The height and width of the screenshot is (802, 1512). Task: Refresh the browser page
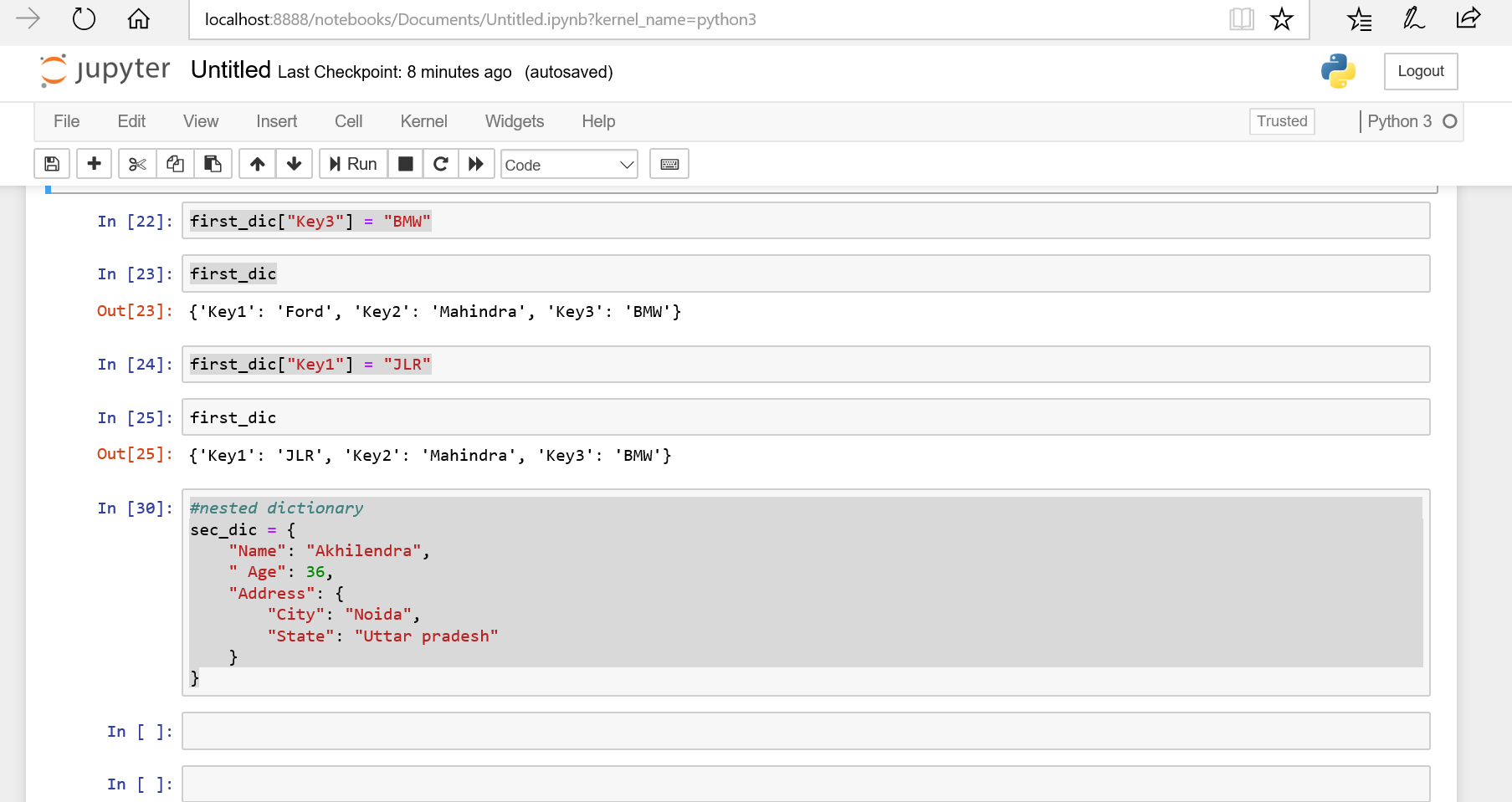pyautogui.click(x=85, y=18)
